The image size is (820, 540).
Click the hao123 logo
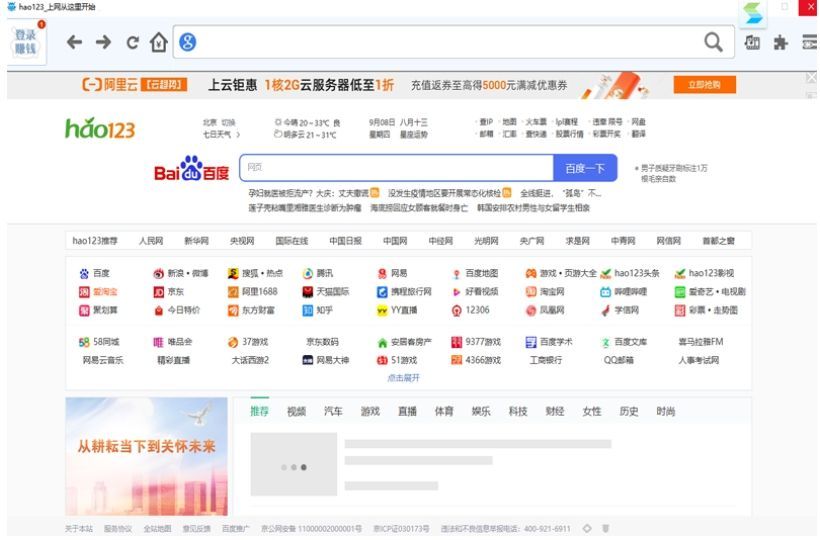coord(100,128)
